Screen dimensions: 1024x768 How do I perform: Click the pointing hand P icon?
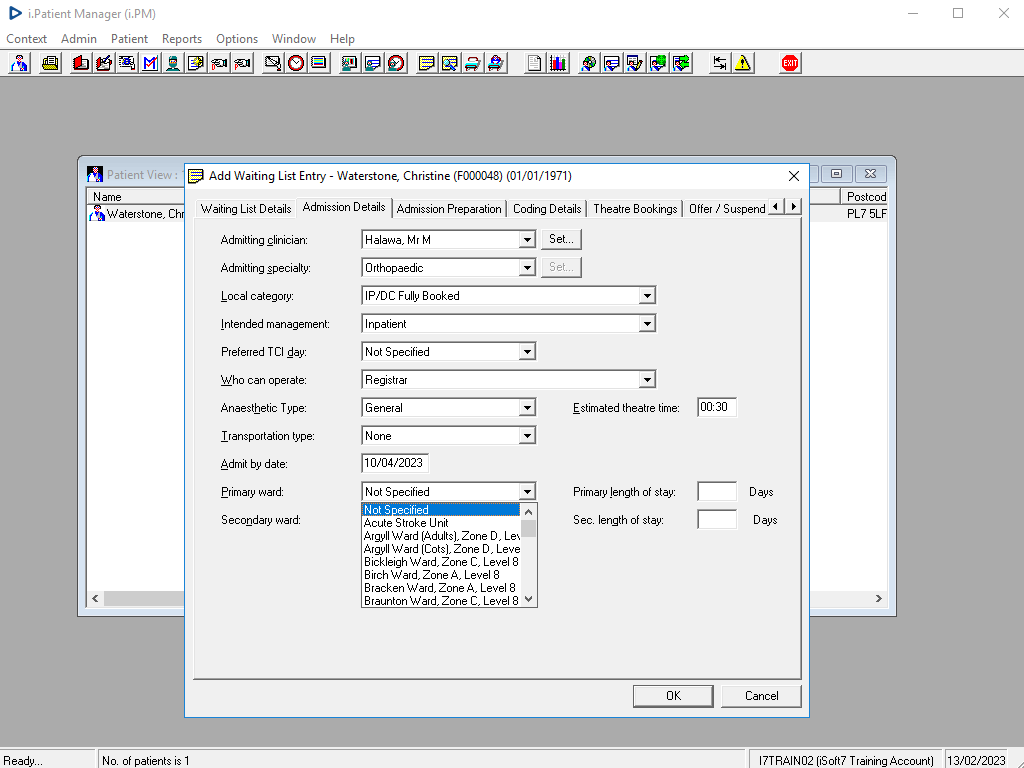(242, 63)
